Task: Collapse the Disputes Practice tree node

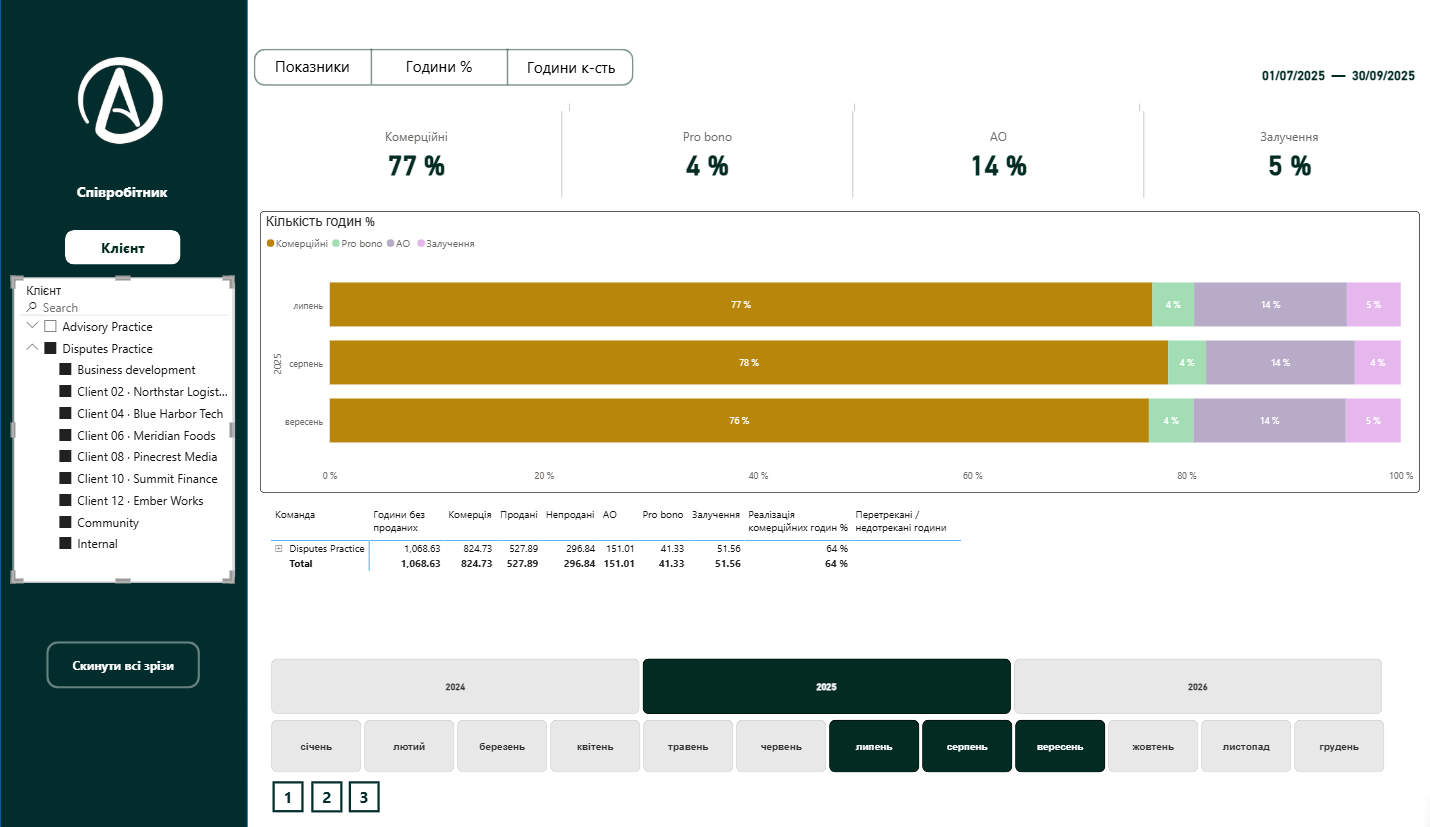Action: (x=33, y=348)
